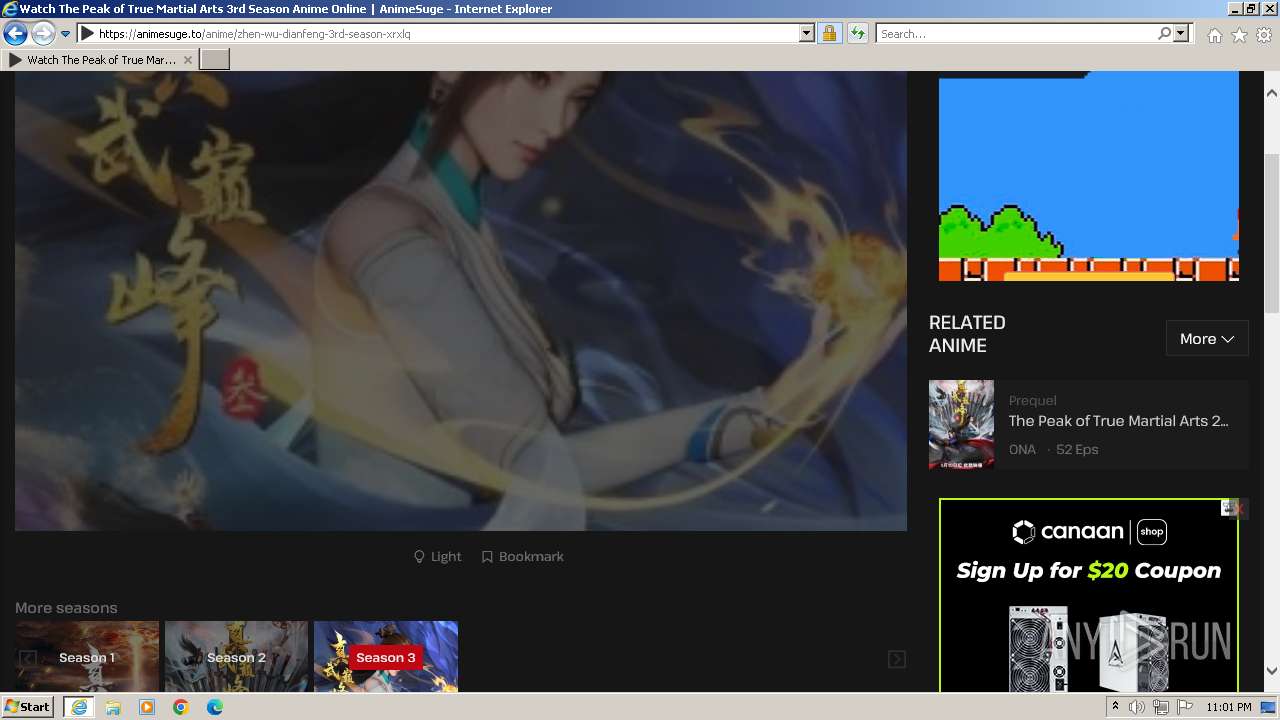This screenshot has width=1280, height=720.
Task: Show next seasons with right arrow
Action: click(x=897, y=658)
